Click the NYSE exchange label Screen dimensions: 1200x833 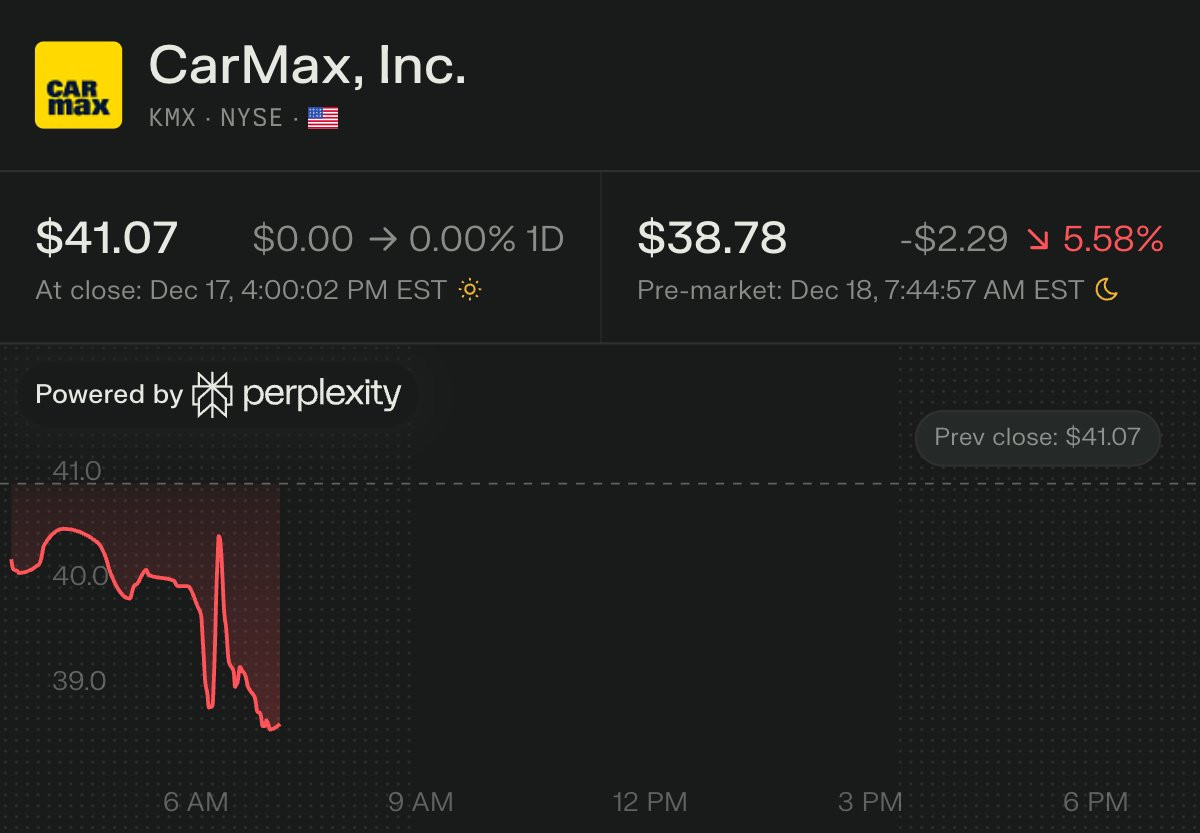[251, 118]
